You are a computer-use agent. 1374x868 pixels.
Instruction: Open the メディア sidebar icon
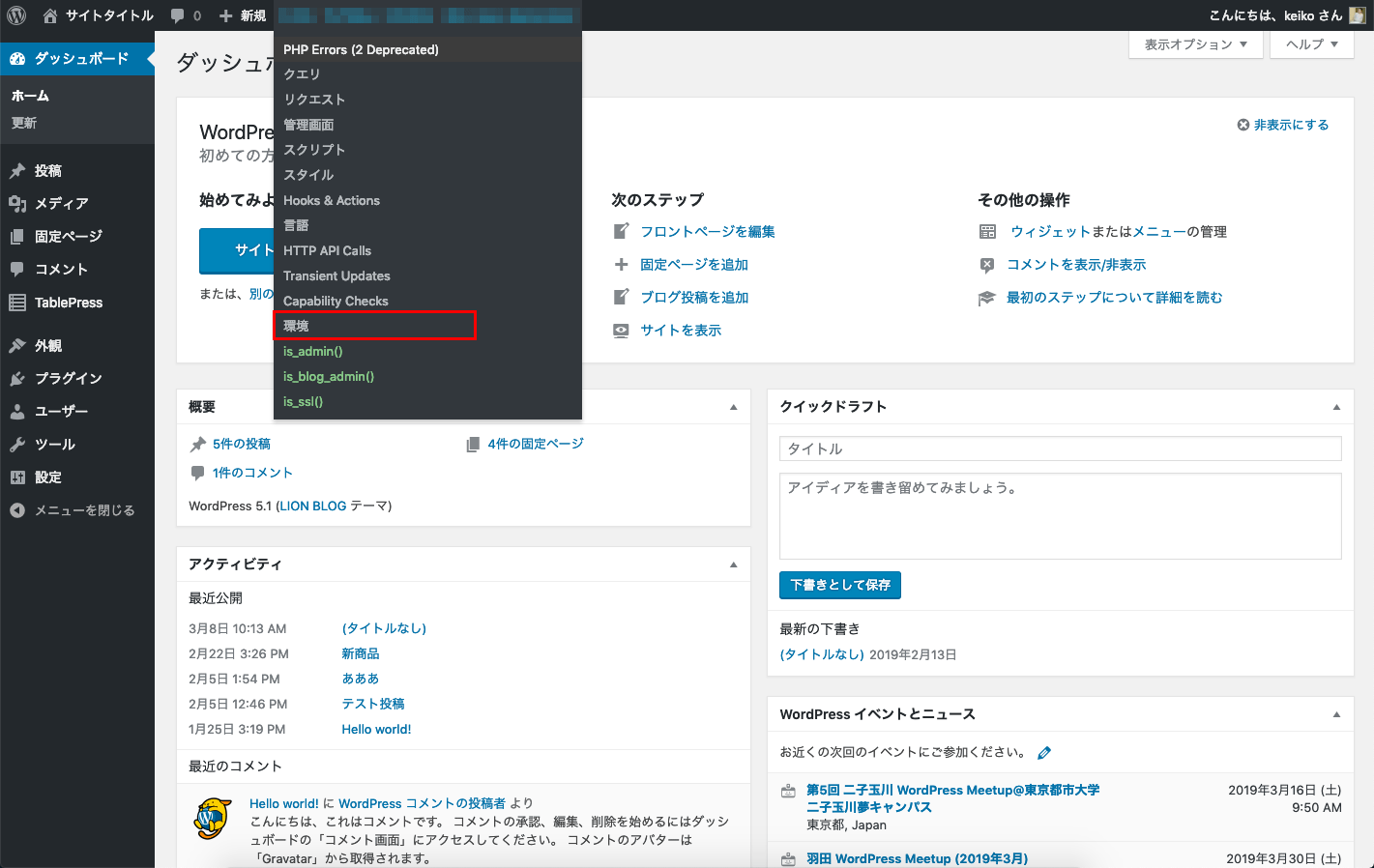point(17,204)
